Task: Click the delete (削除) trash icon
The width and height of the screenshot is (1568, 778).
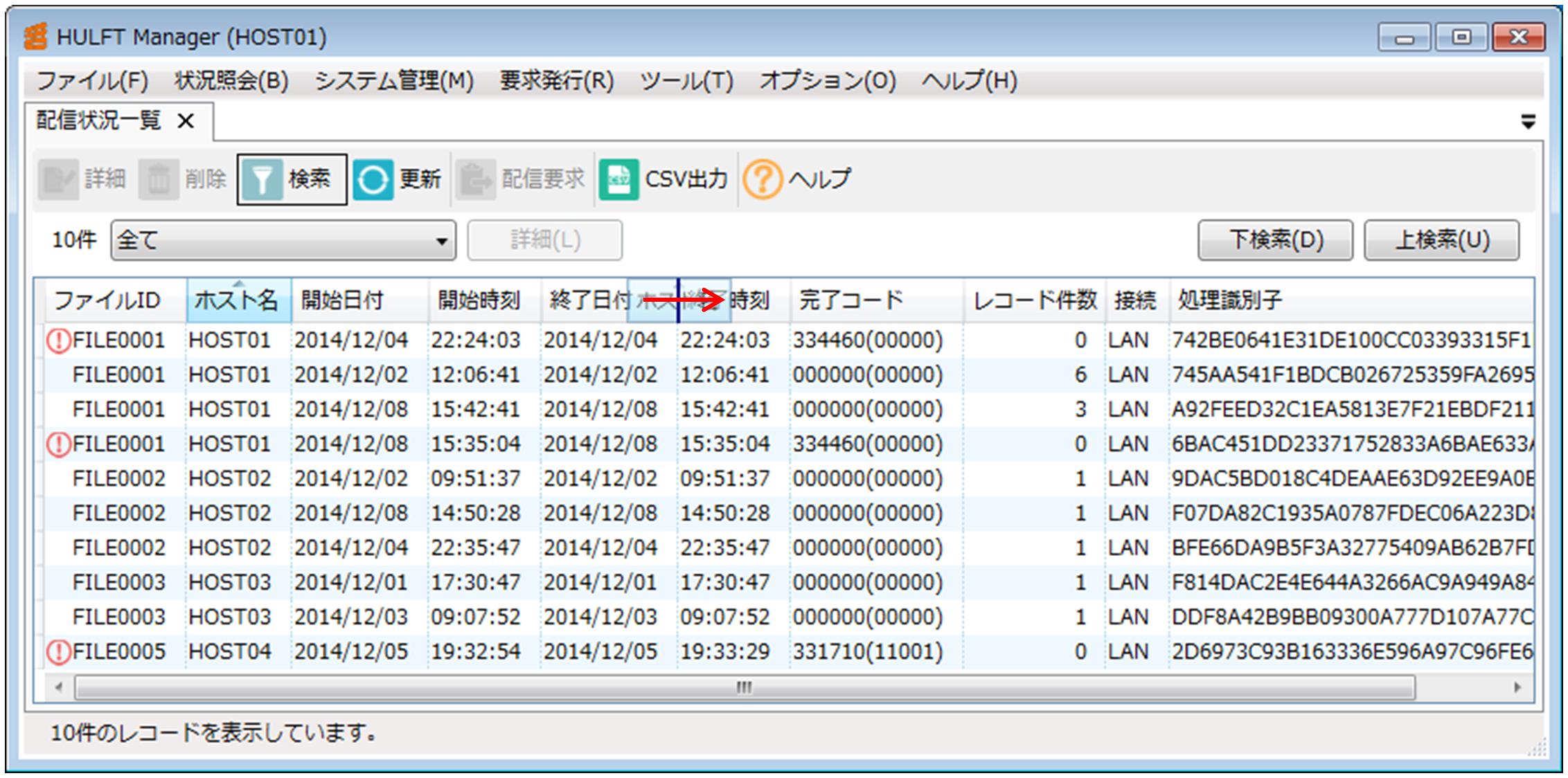Action: point(158,179)
